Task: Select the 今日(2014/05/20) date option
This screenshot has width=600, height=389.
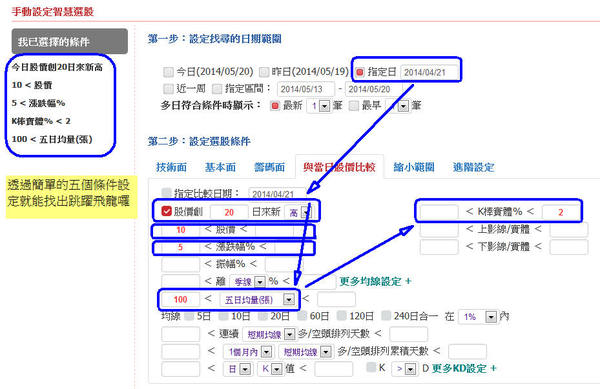Action: (x=168, y=72)
